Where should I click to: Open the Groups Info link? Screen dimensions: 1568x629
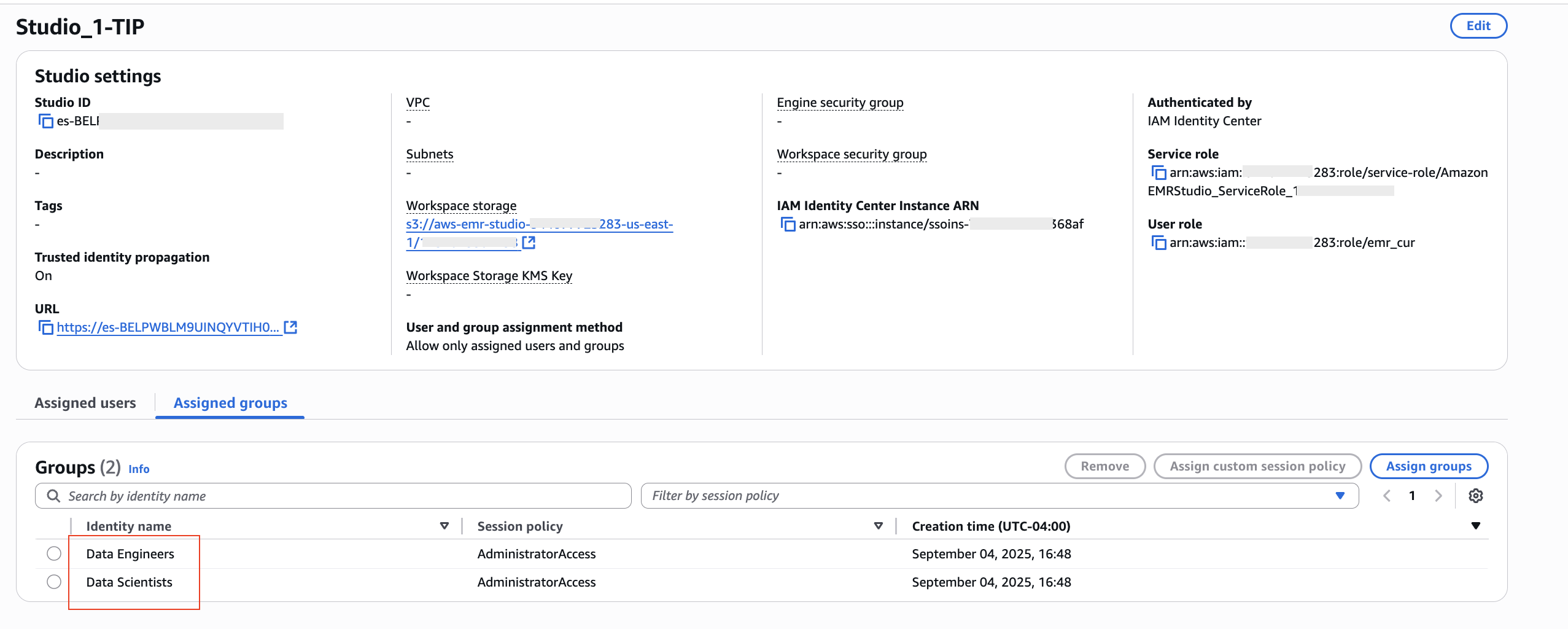(139, 469)
